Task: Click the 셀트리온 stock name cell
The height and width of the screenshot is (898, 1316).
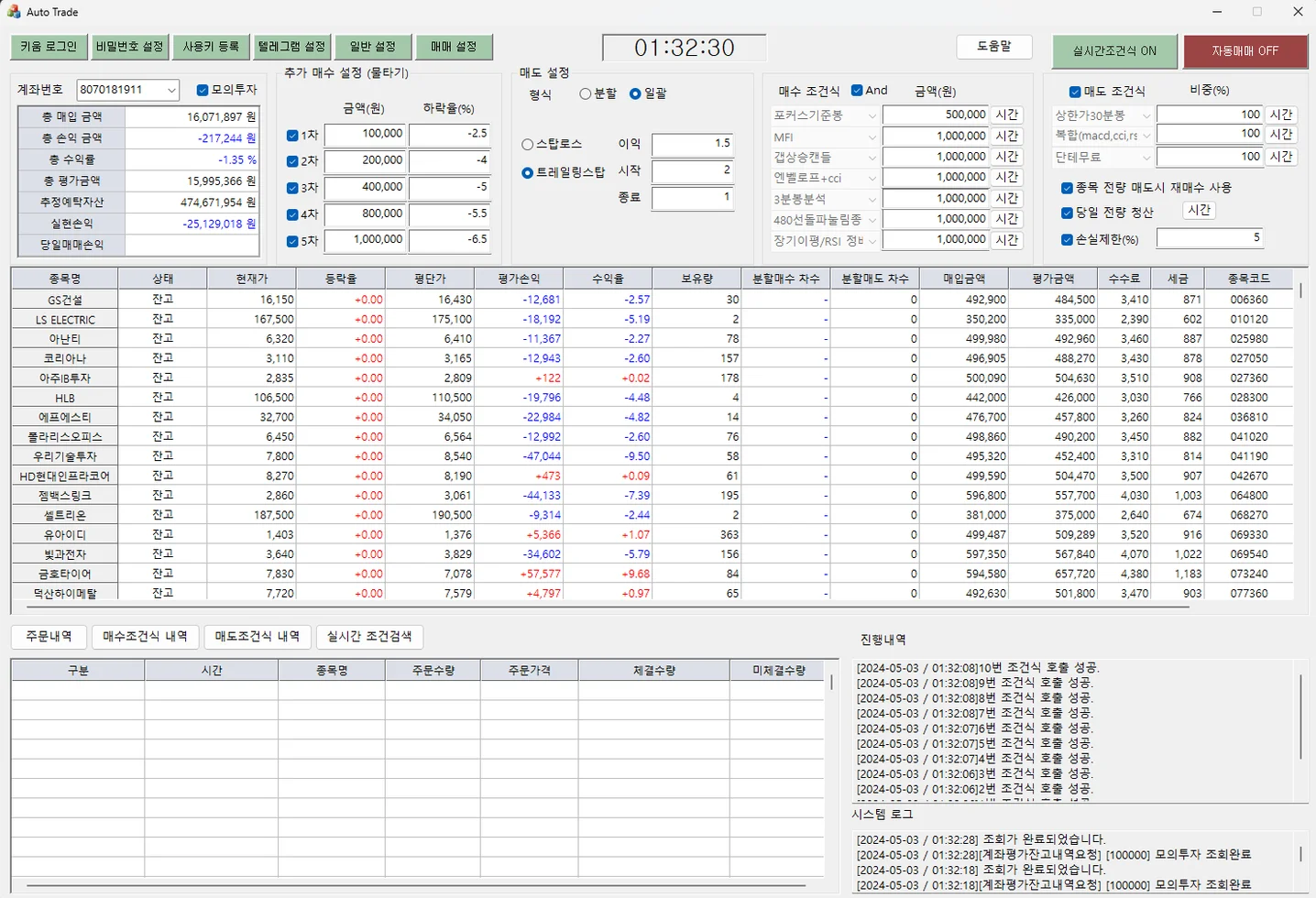Action: click(65, 515)
